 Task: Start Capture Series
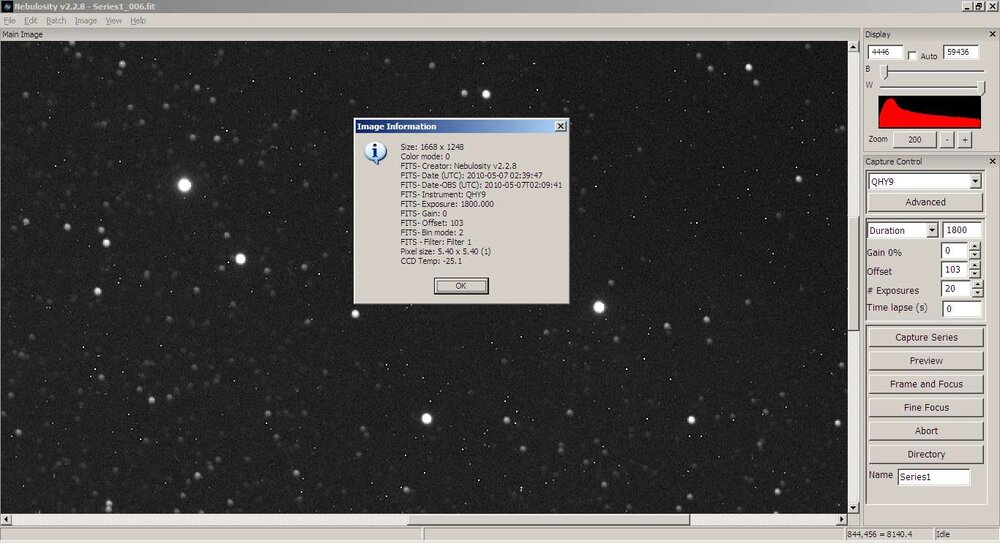tap(925, 338)
